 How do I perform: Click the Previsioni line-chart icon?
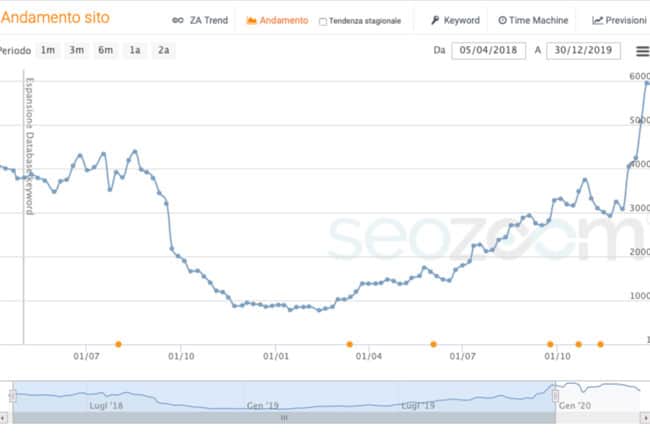coord(597,20)
